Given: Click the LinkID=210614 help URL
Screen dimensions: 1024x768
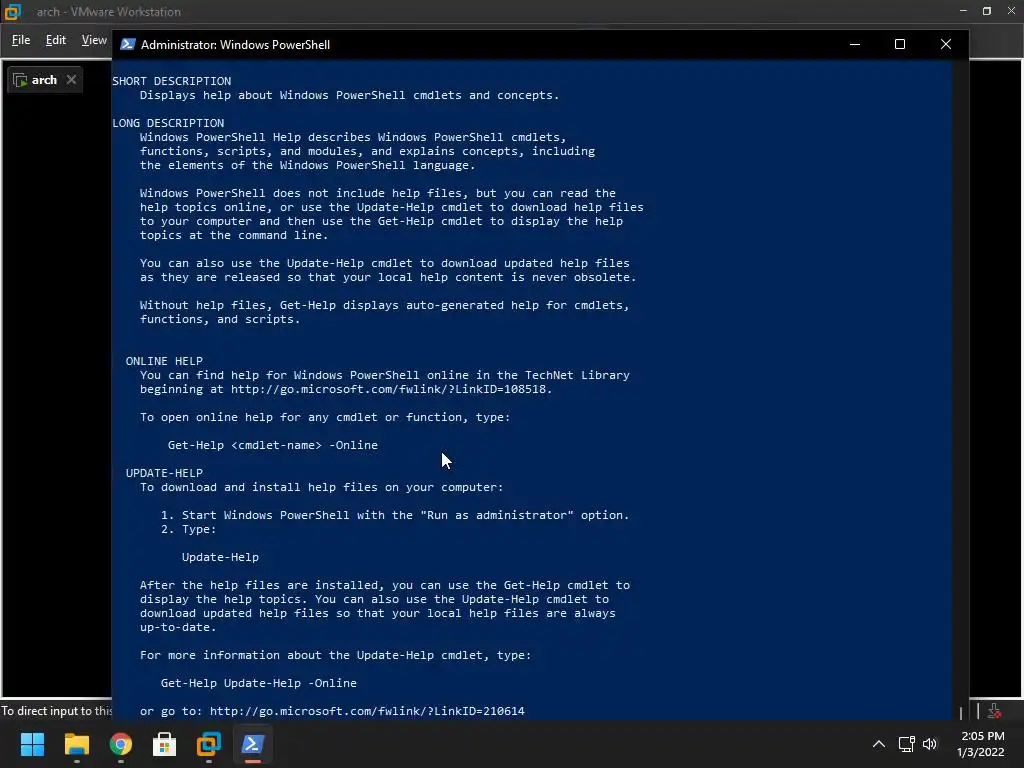Looking at the screenshot, I should pyautogui.click(x=367, y=711).
